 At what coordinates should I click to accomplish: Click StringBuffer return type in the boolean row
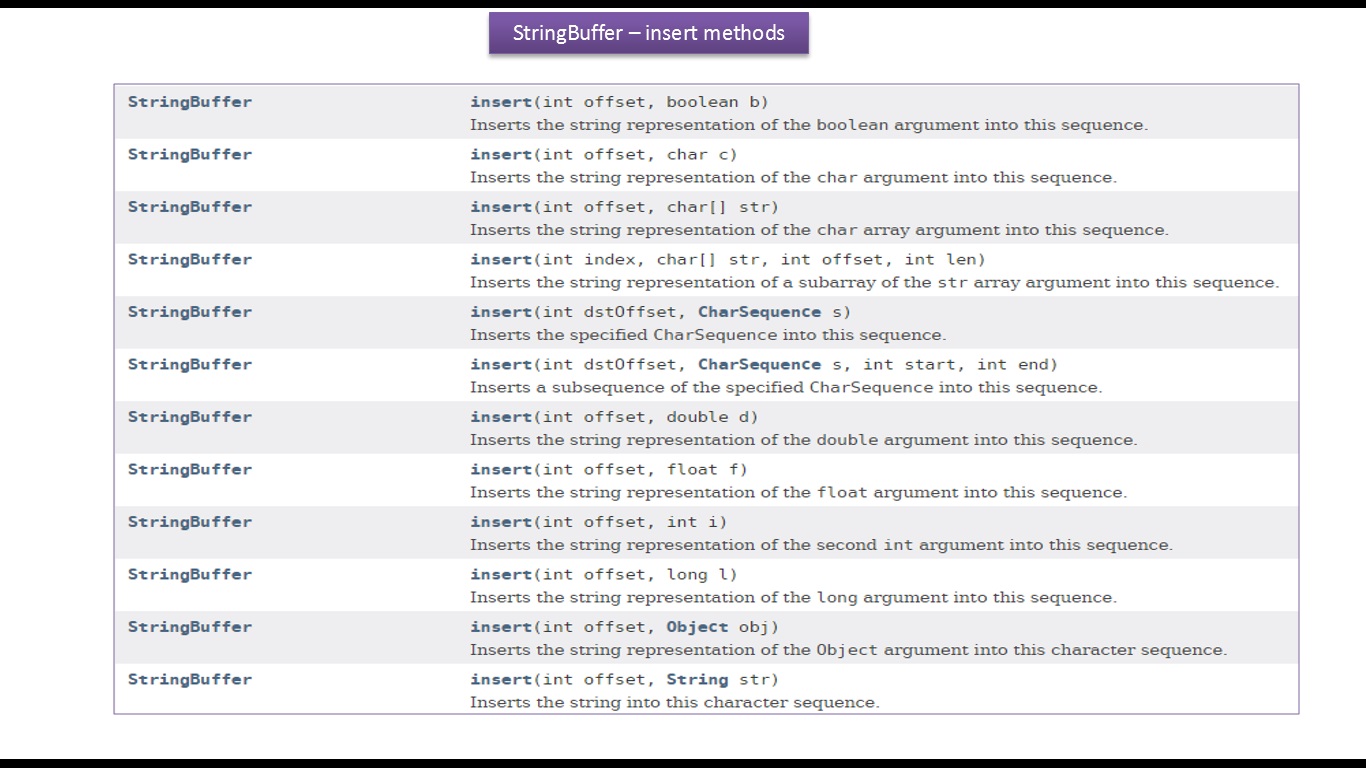point(190,102)
